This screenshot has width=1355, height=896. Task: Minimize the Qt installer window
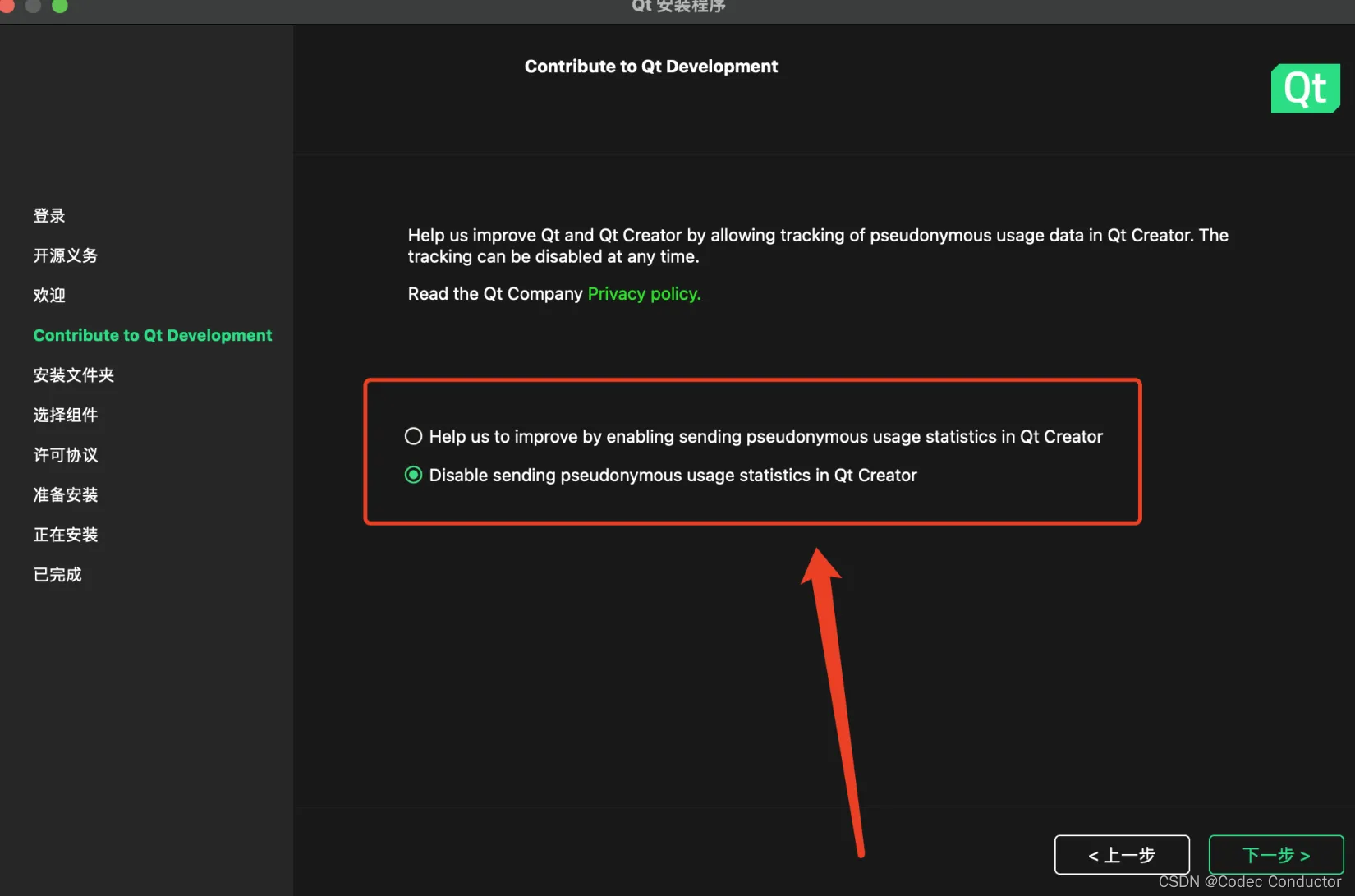34,7
